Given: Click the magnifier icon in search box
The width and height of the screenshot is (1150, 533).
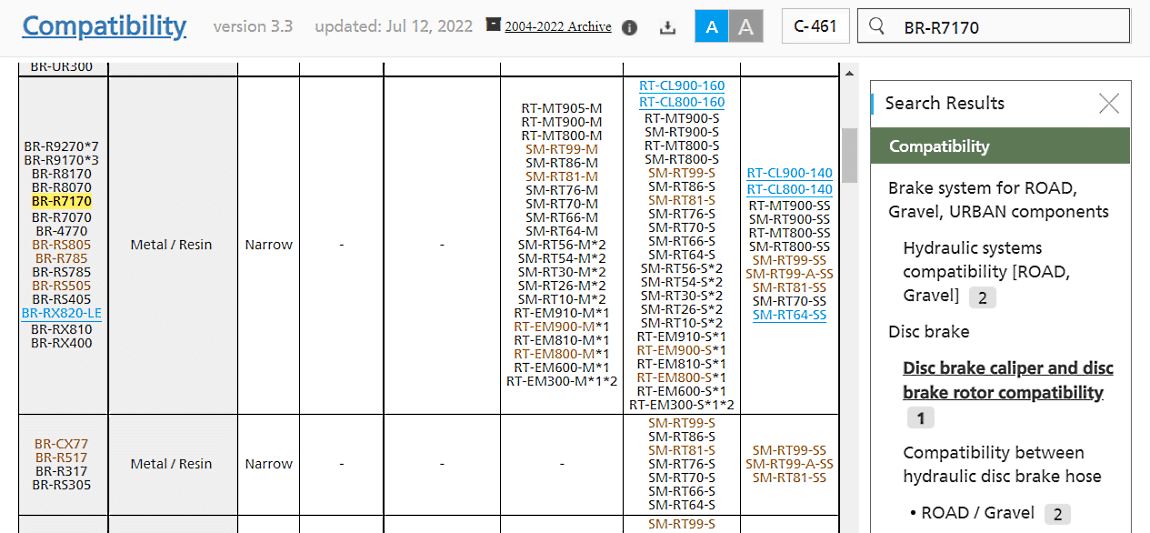Looking at the screenshot, I should [x=877, y=27].
